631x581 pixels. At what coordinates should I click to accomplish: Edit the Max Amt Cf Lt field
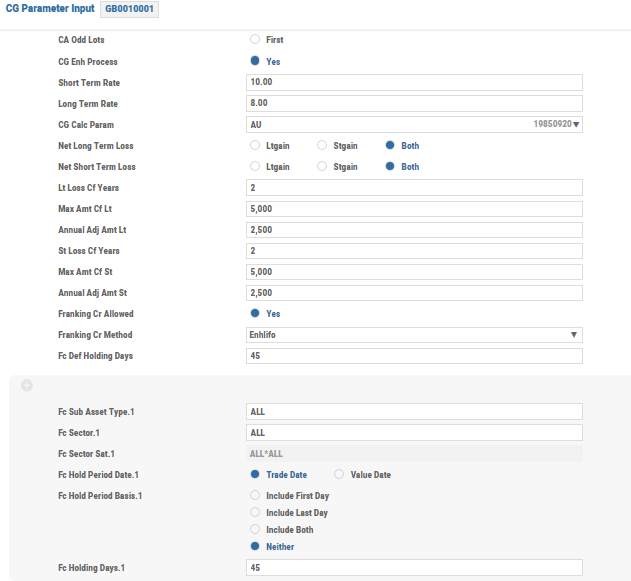(413, 209)
